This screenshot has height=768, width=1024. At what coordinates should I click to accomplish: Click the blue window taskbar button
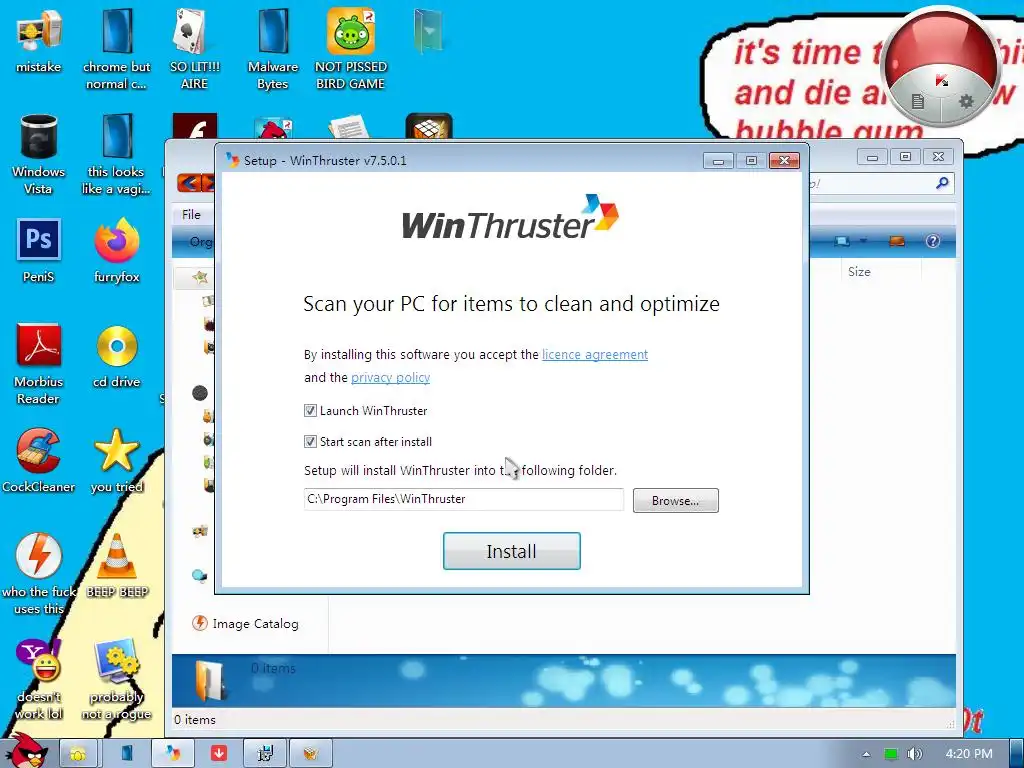point(127,753)
